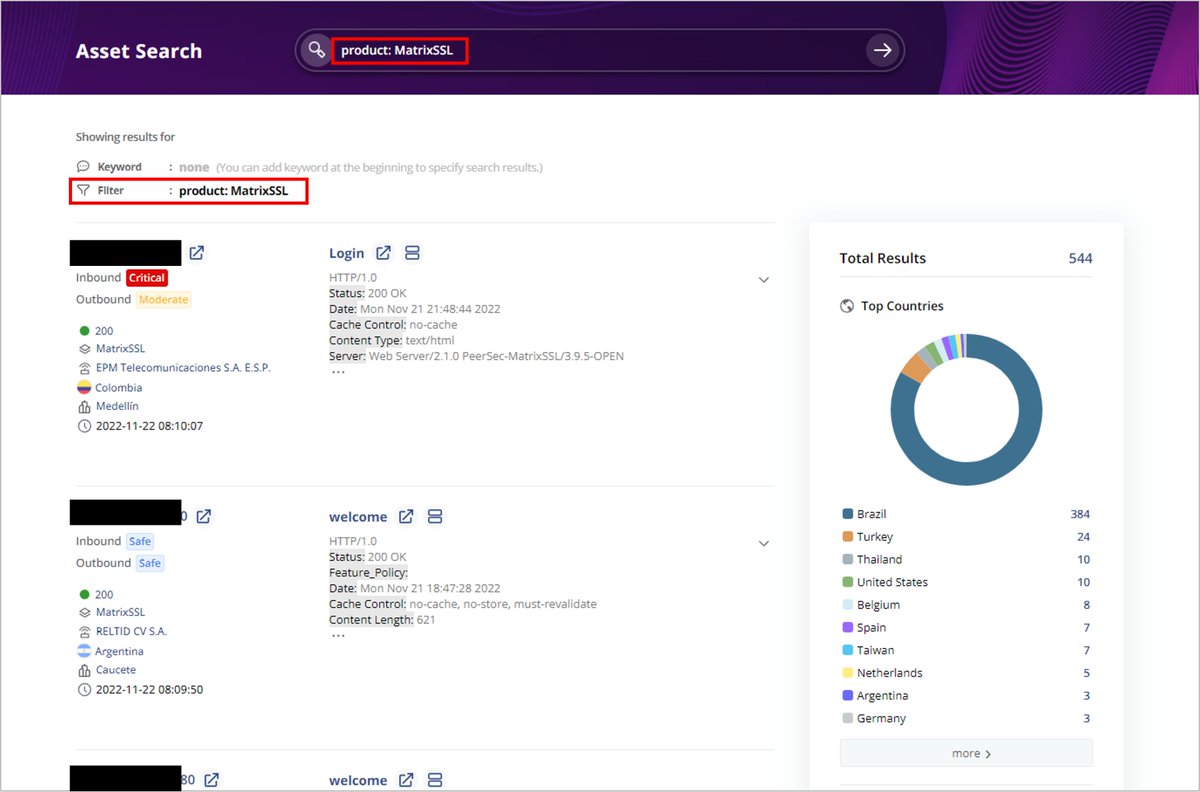
Task: Click the Medellín city link
Action: (117, 406)
